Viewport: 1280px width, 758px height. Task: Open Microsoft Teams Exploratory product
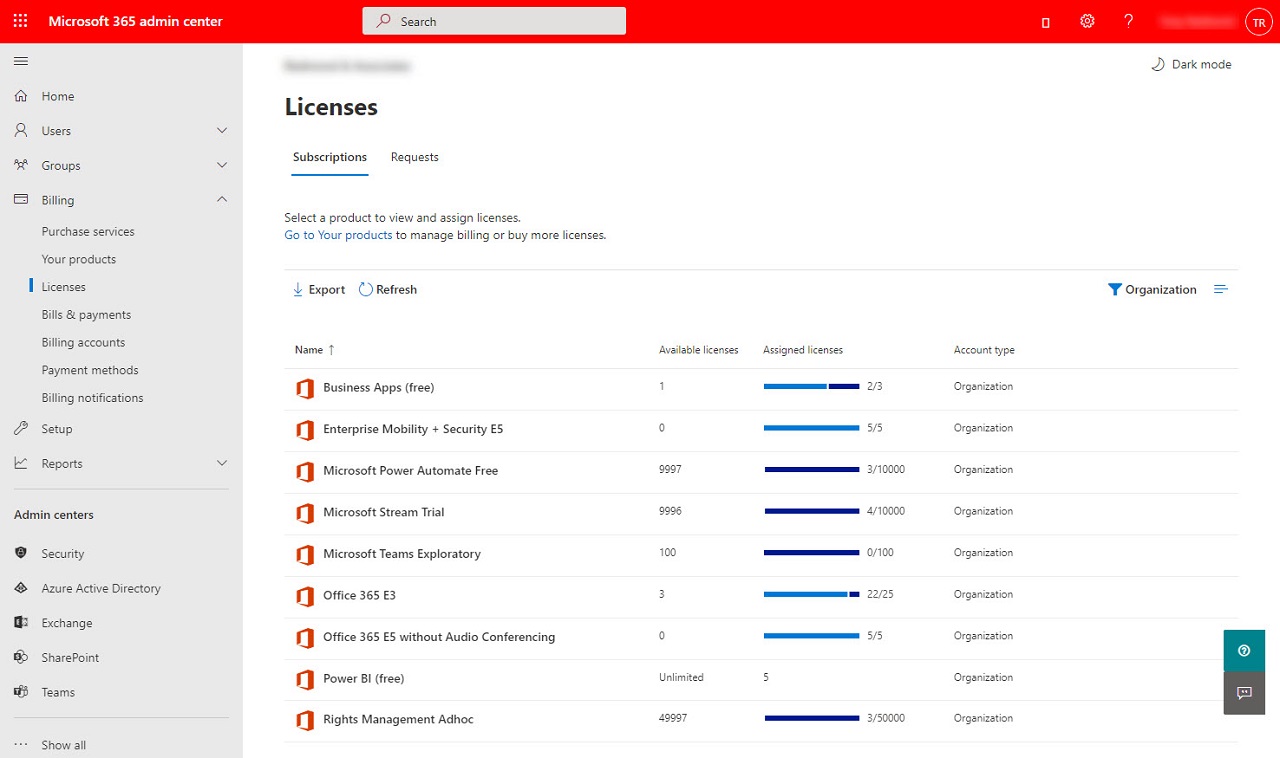[x=402, y=553]
